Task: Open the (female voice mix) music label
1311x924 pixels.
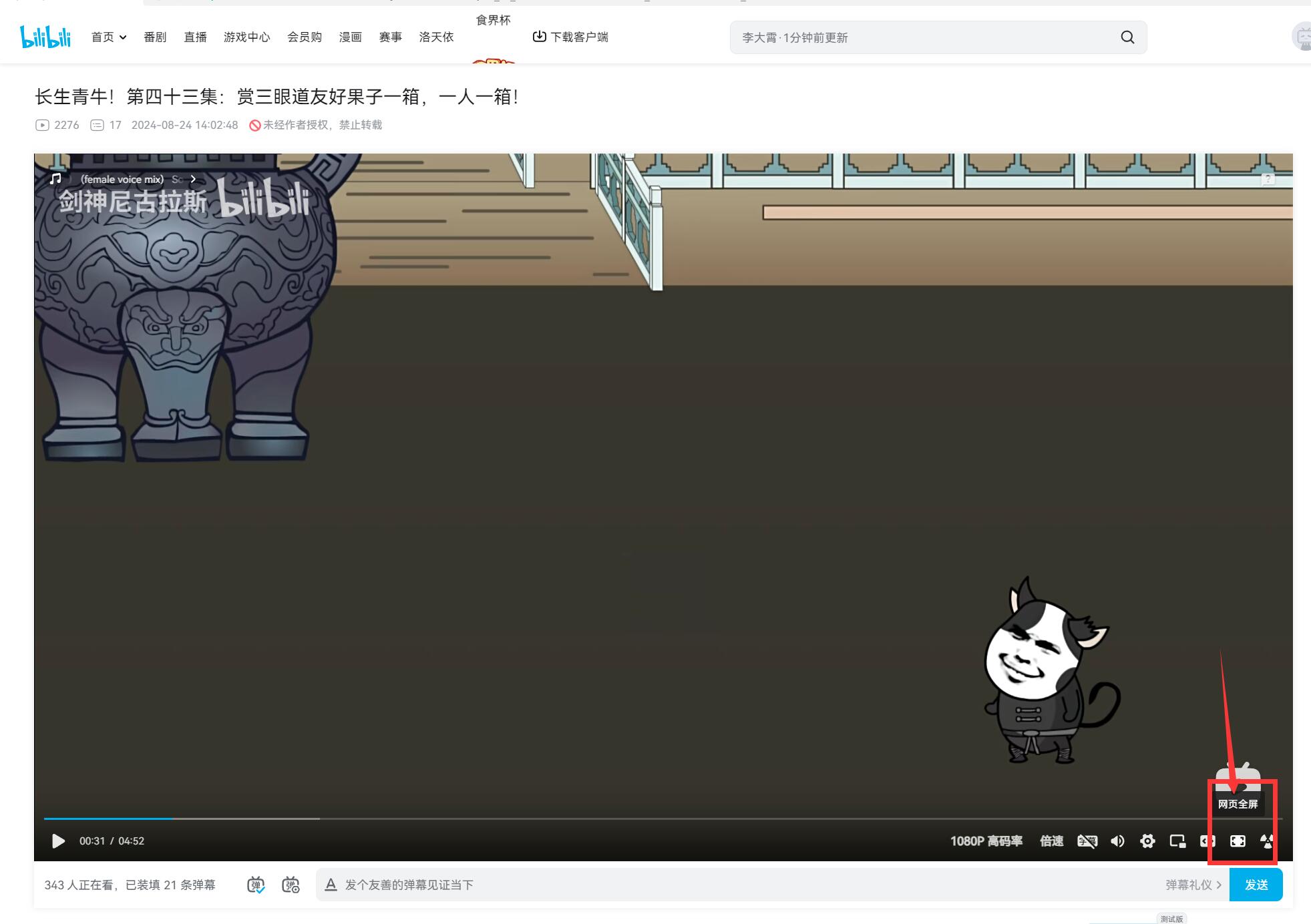Action: [x=122, y=179]
